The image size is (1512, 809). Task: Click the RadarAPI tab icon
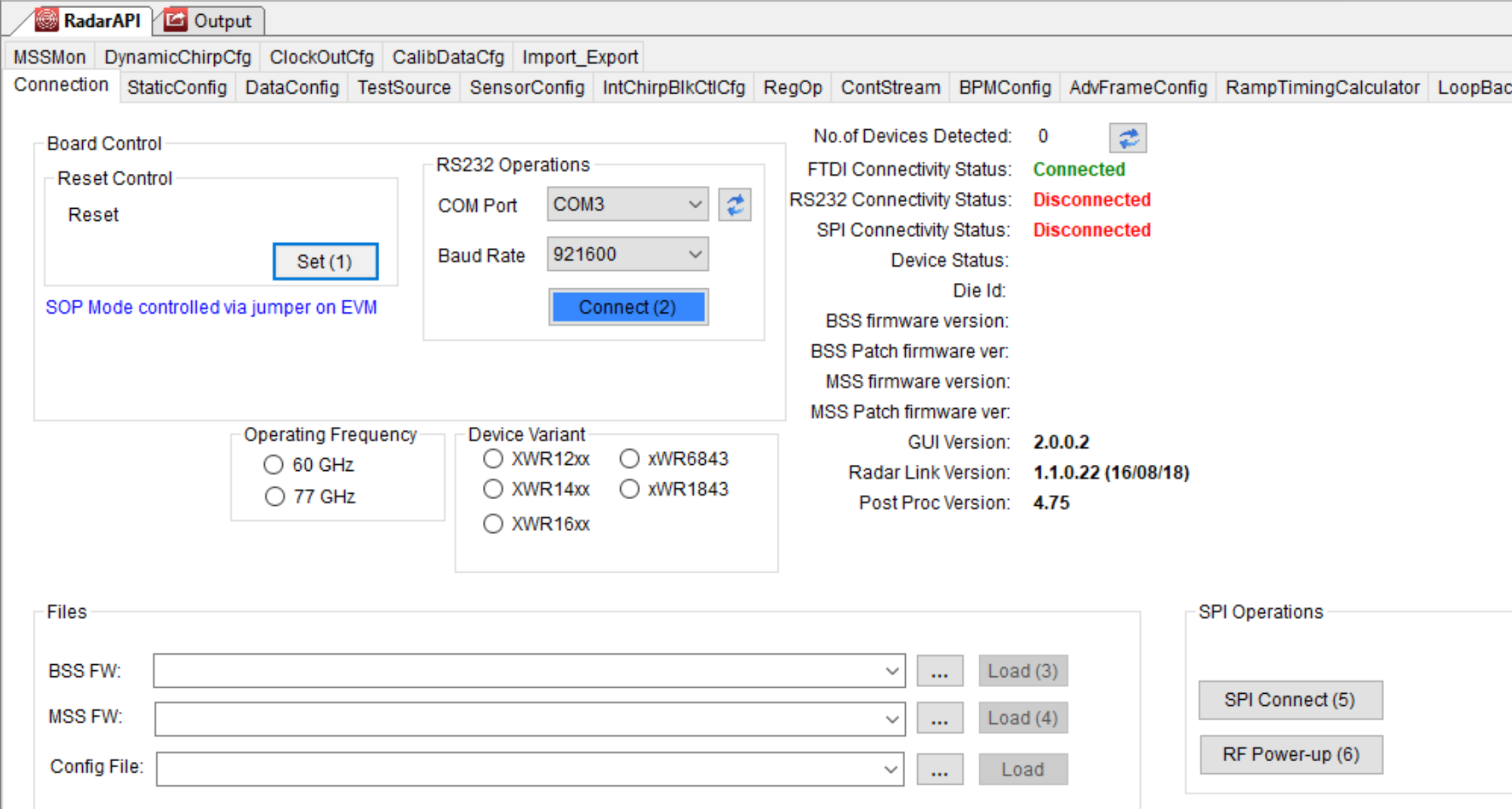pyautogui.click(x=46, y=20)
